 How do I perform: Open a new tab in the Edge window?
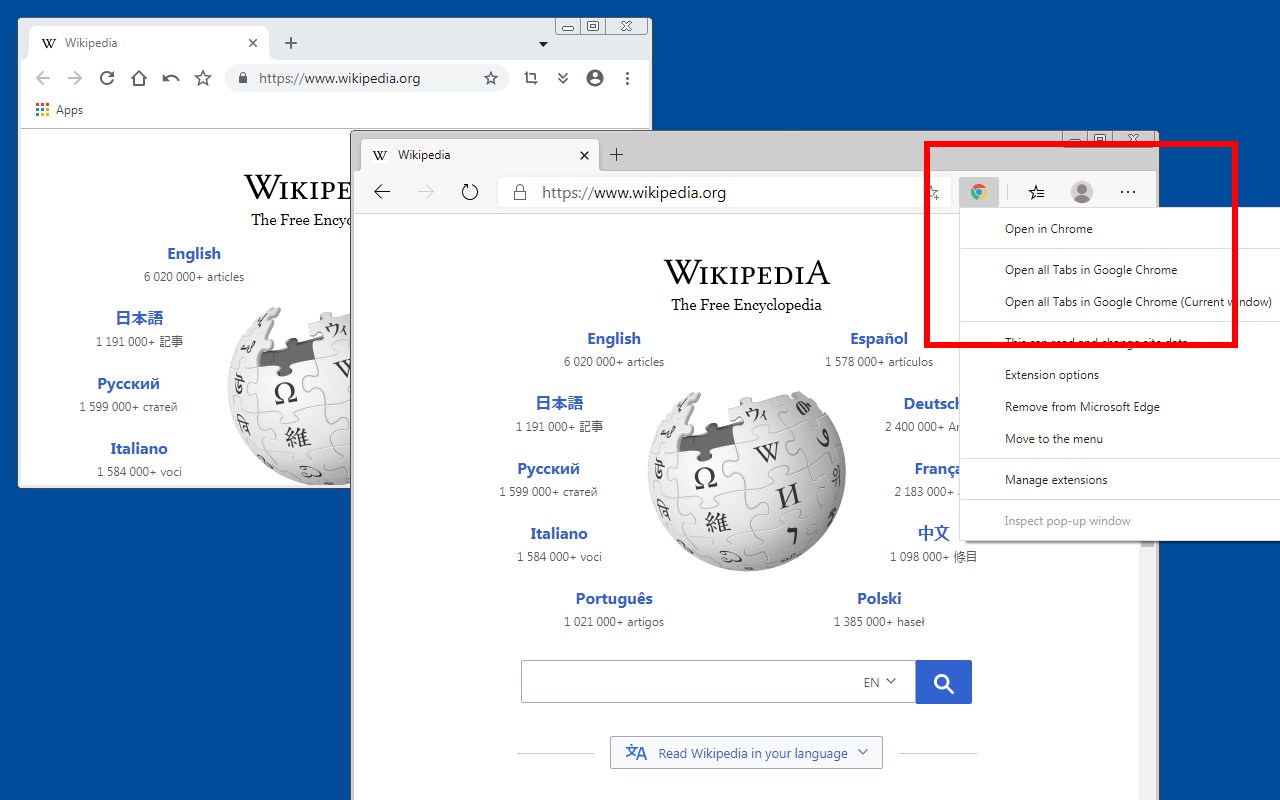tap(617, 155)
